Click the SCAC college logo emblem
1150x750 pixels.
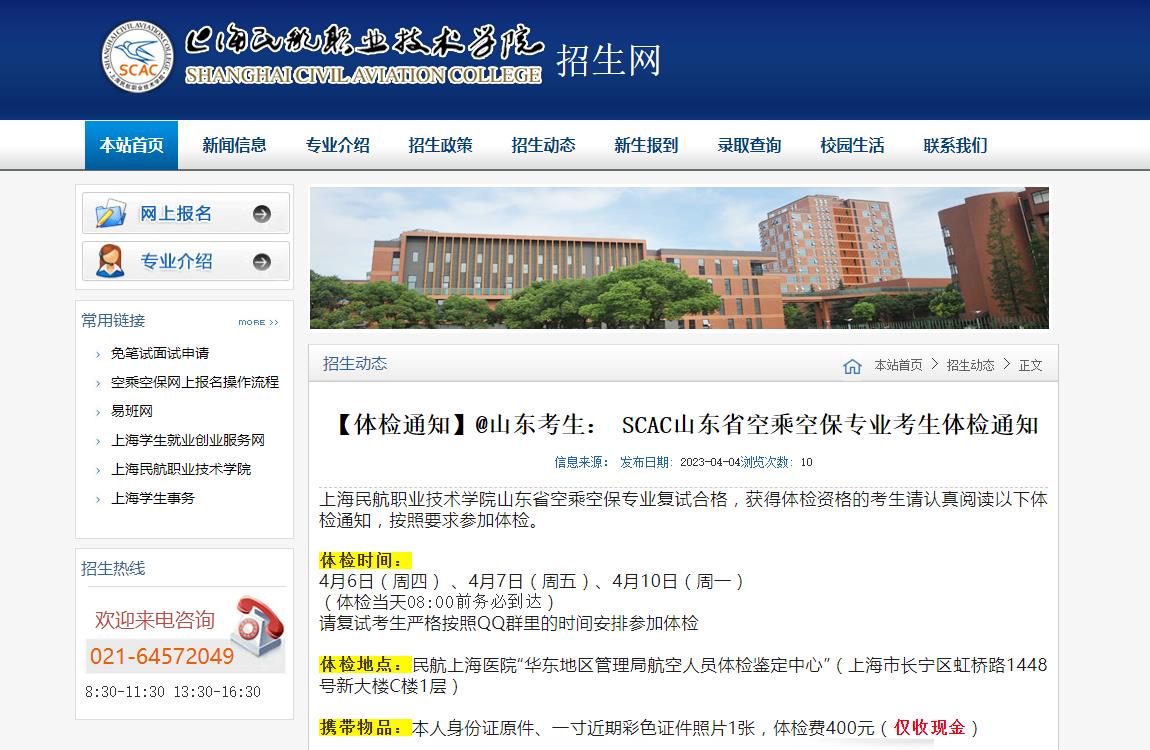pyautogui.click(x=137, y=56)
